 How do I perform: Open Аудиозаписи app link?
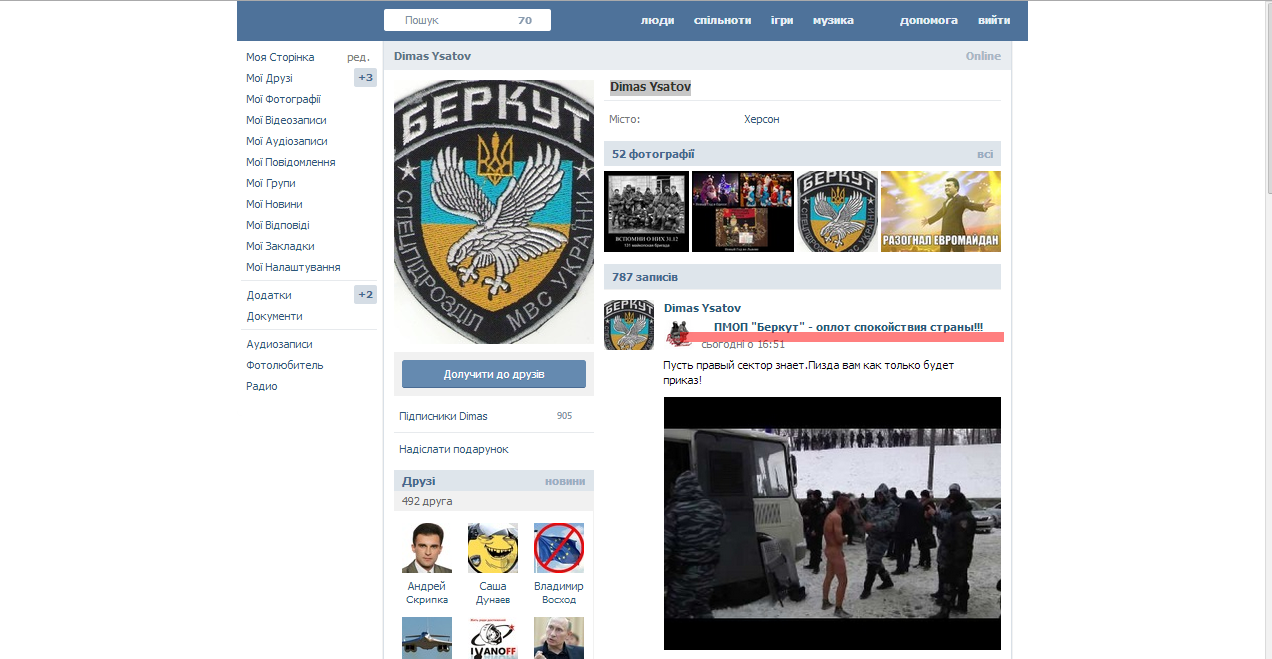pyautogui.click(x=279, y=344)
